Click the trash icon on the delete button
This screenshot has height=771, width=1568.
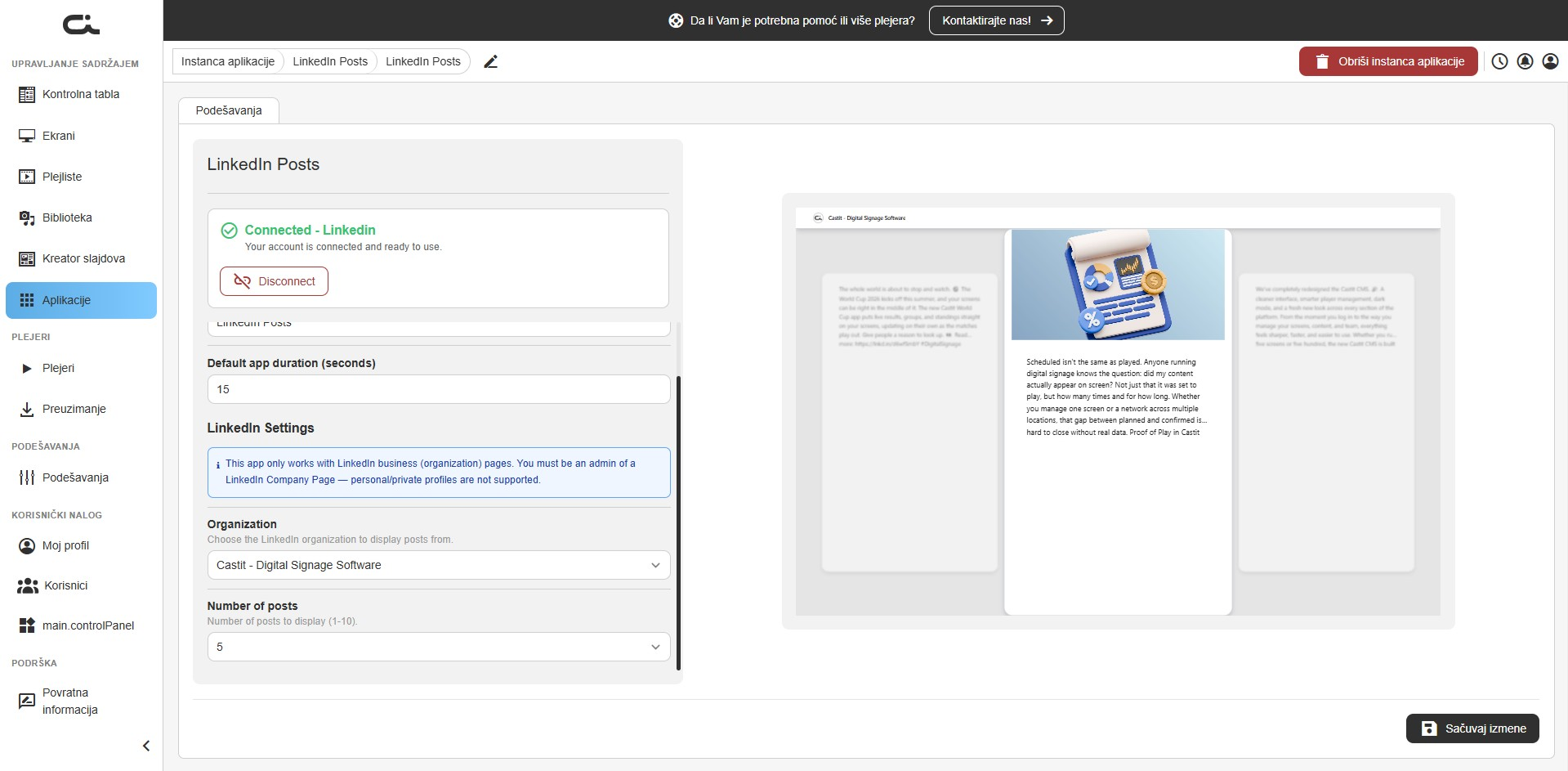coord(1322,61)
